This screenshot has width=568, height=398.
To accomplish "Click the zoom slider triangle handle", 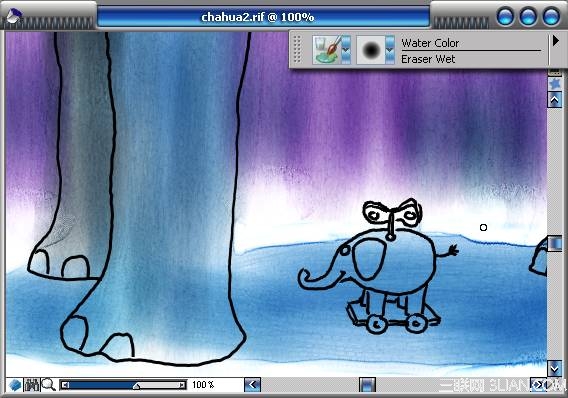I will 137,386.
